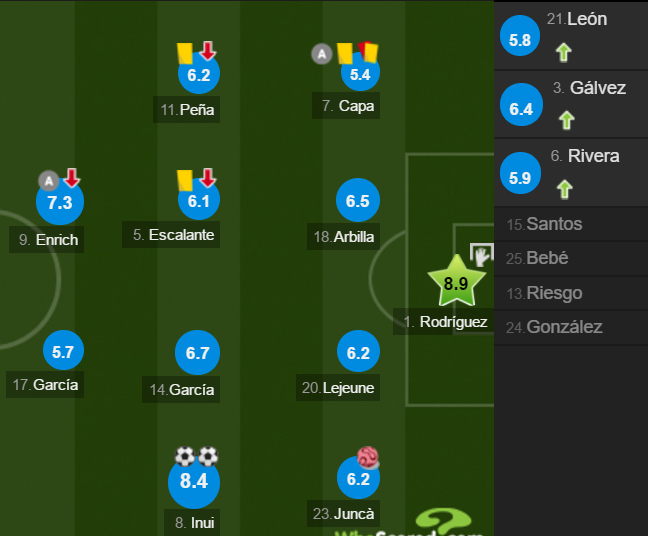648x536 pixels.
Task: Click the assist badge next to Enrich
Action: pyautogui.click(x=48, y=180)
